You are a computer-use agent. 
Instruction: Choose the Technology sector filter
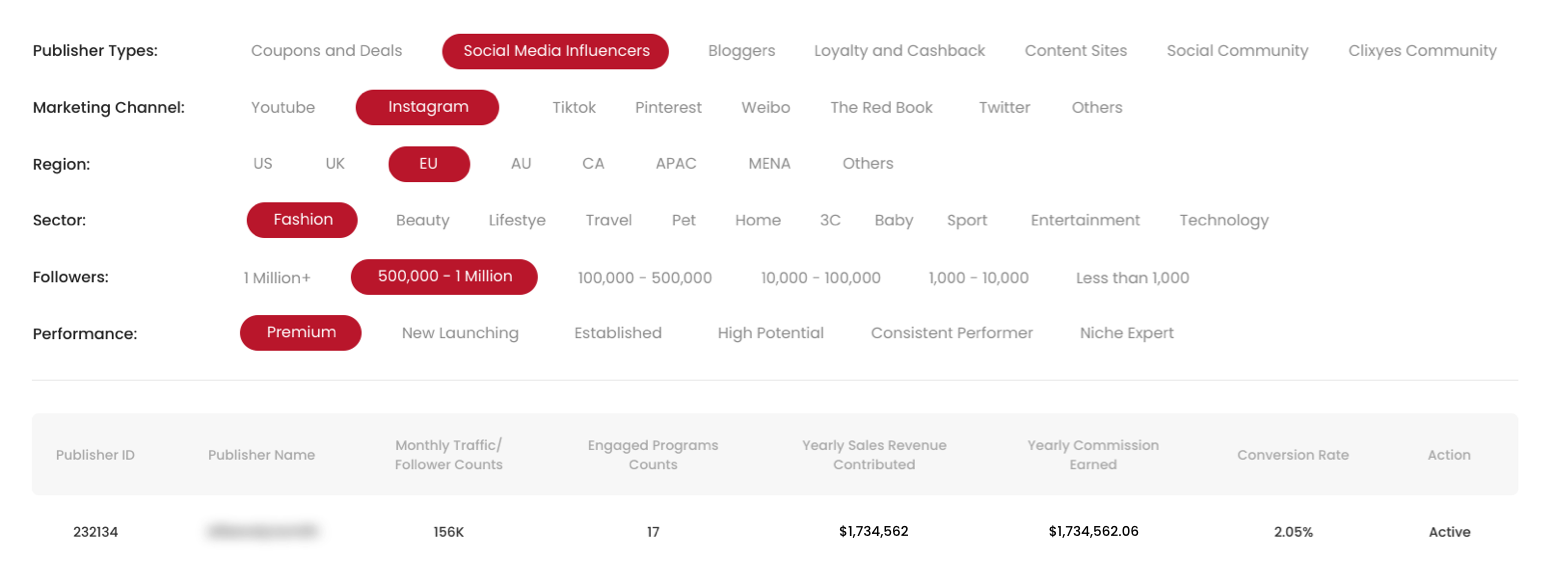point(1224,221)
